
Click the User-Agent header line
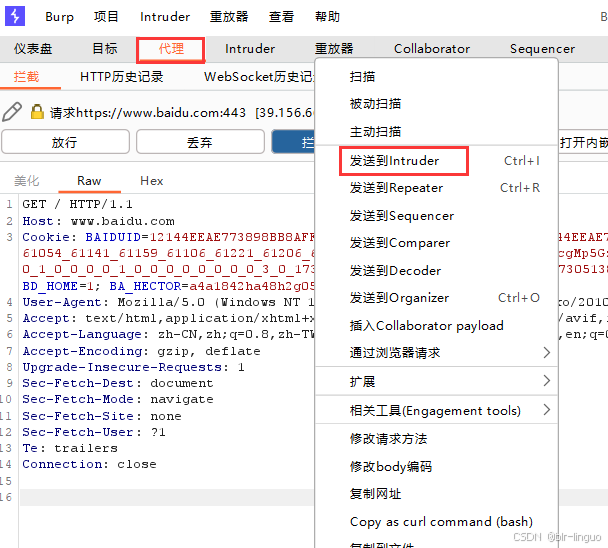tap(168, 302)
